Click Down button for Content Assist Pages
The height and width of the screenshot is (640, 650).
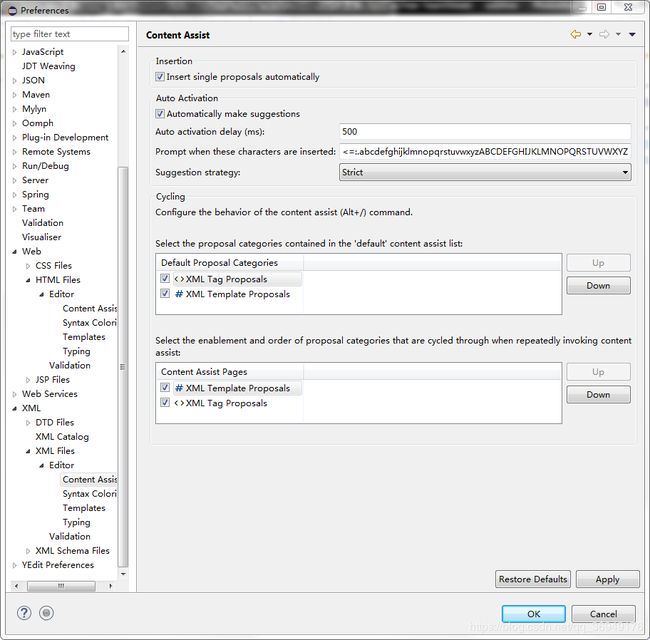pos(598,395)
